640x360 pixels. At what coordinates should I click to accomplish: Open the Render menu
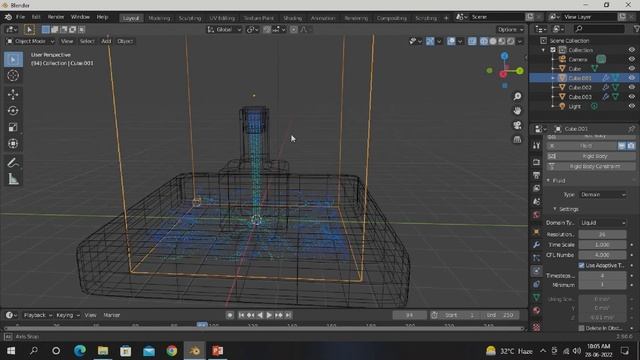pyautogui.click(x=56, y=17)
